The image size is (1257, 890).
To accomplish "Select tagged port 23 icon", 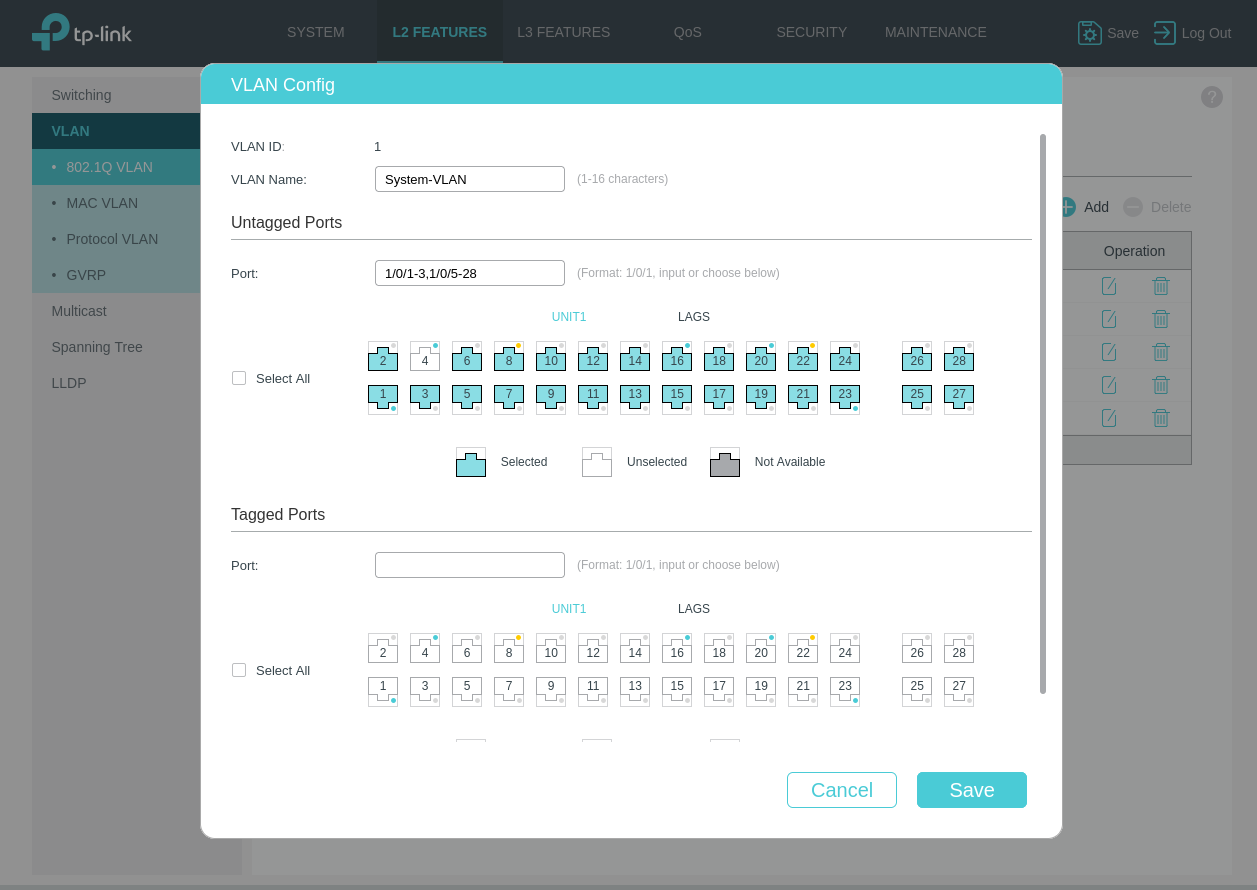I will point(845,691).
